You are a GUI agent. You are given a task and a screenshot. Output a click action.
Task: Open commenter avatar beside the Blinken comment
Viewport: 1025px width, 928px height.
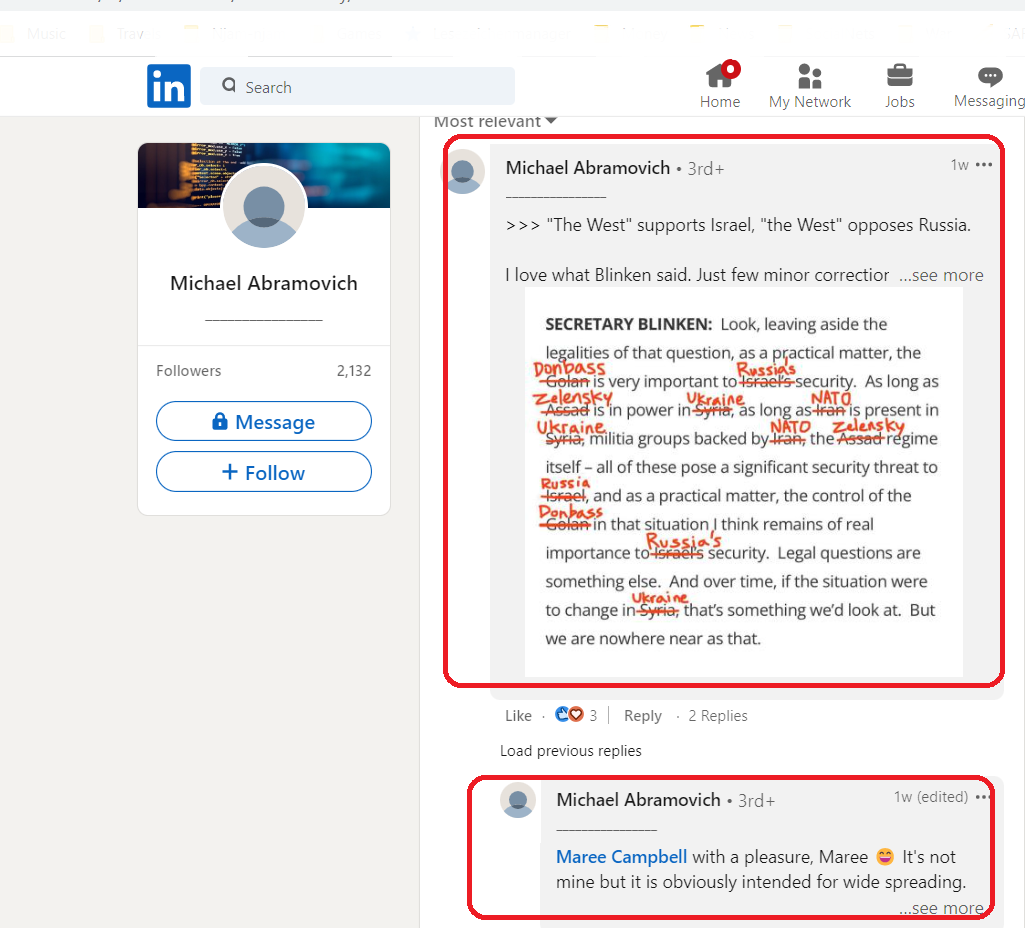tap(463, 171)
